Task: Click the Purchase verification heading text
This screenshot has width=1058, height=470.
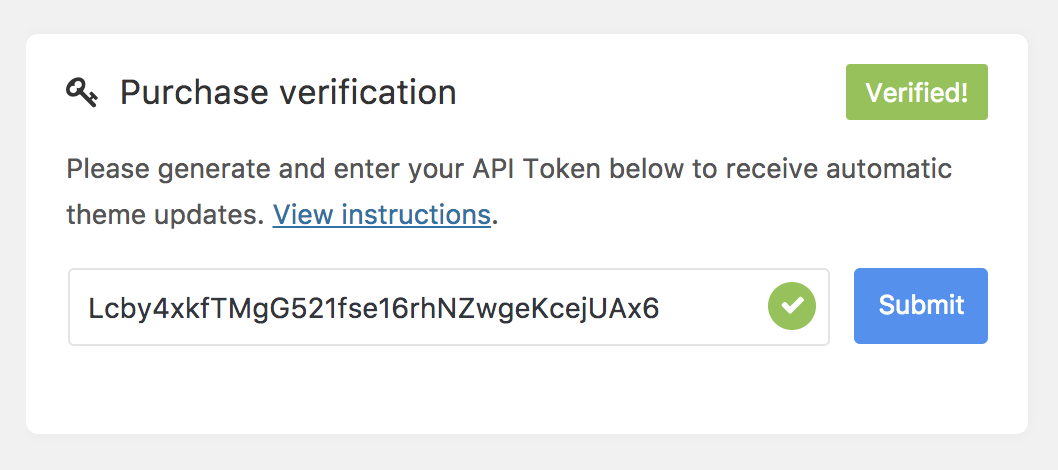Action: click(x=288, y=92)
